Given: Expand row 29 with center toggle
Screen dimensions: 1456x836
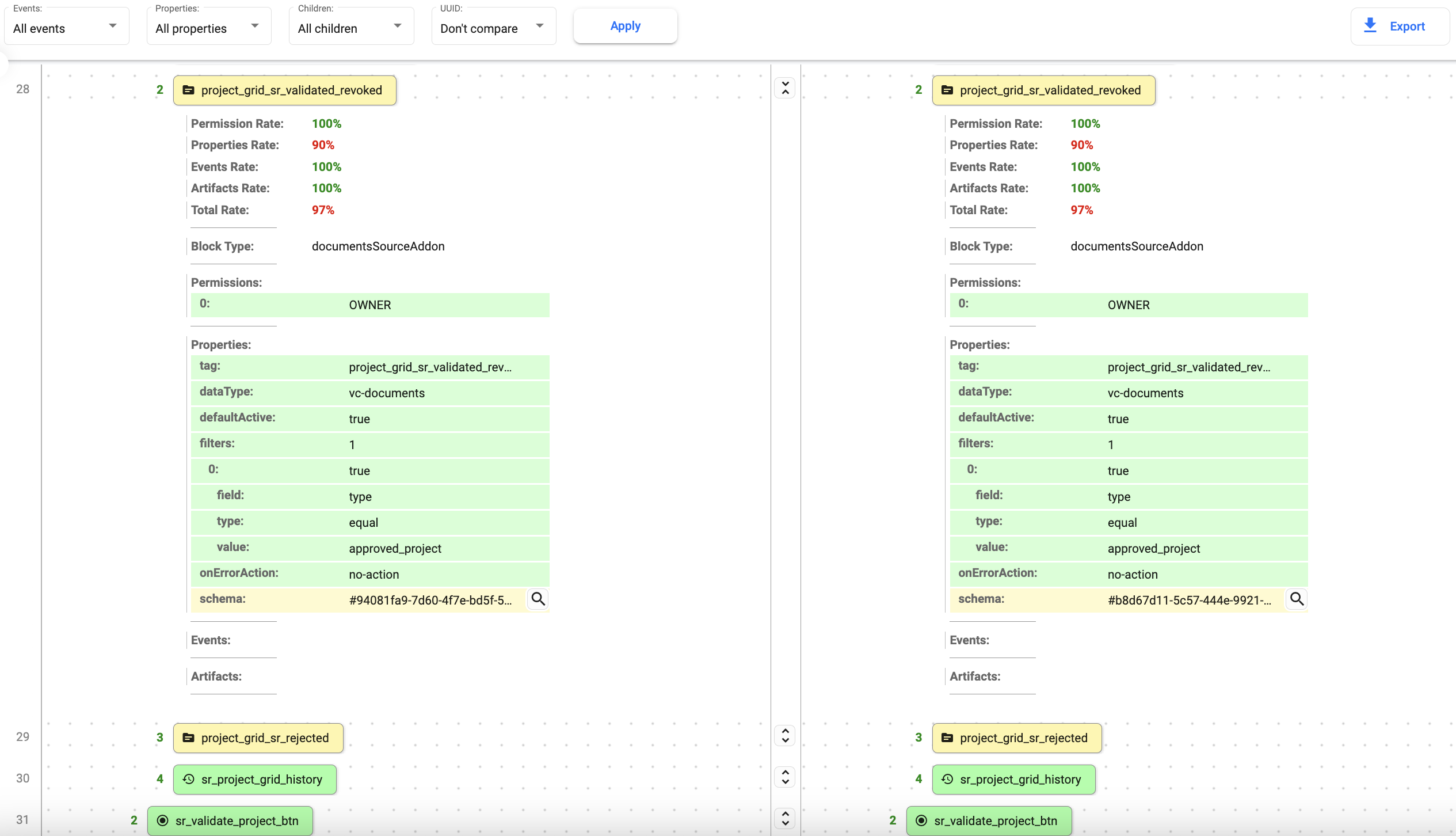Looking at the screenshot, I should click(785, 736).
